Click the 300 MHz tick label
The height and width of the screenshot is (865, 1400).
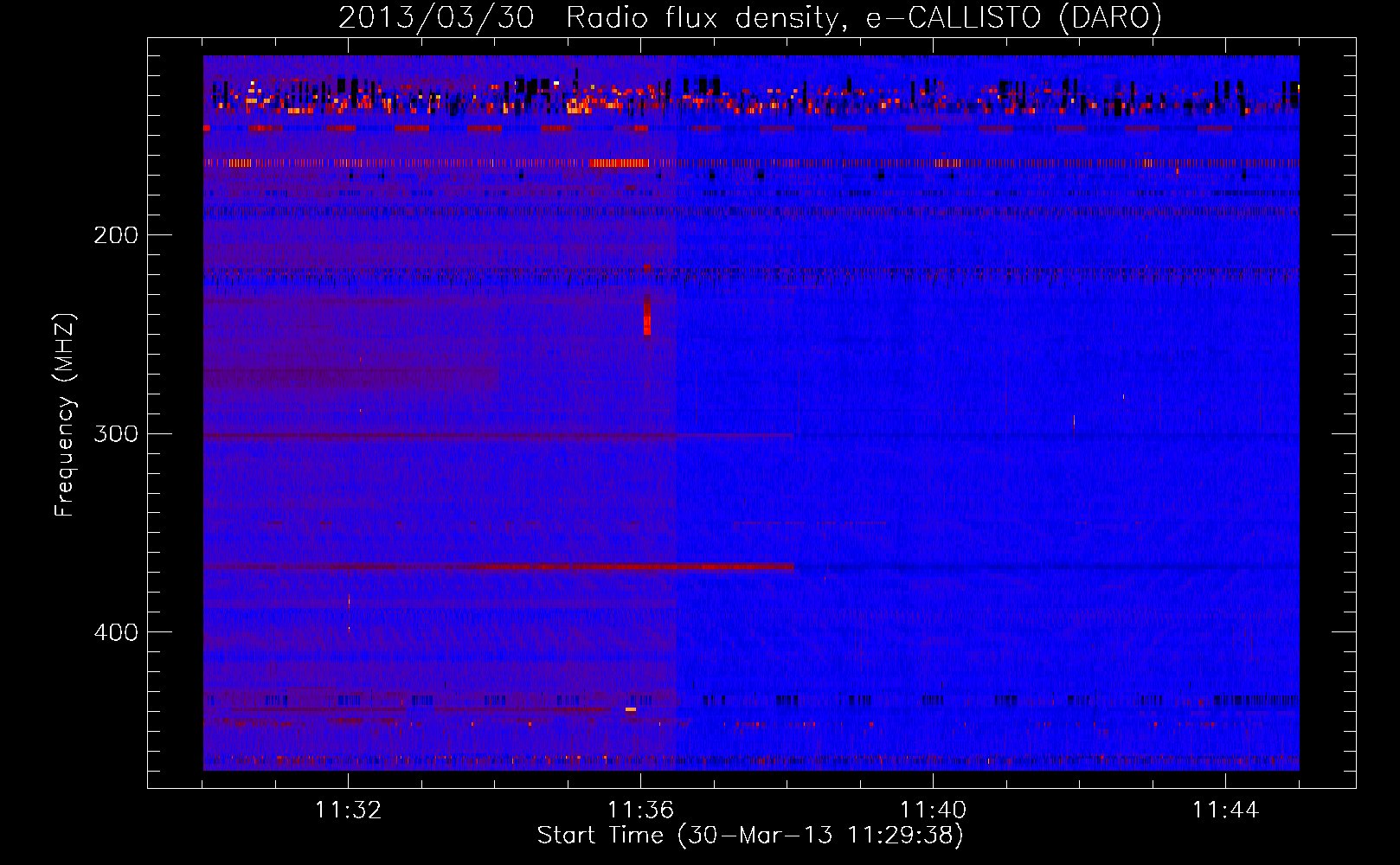pos(116,433)
